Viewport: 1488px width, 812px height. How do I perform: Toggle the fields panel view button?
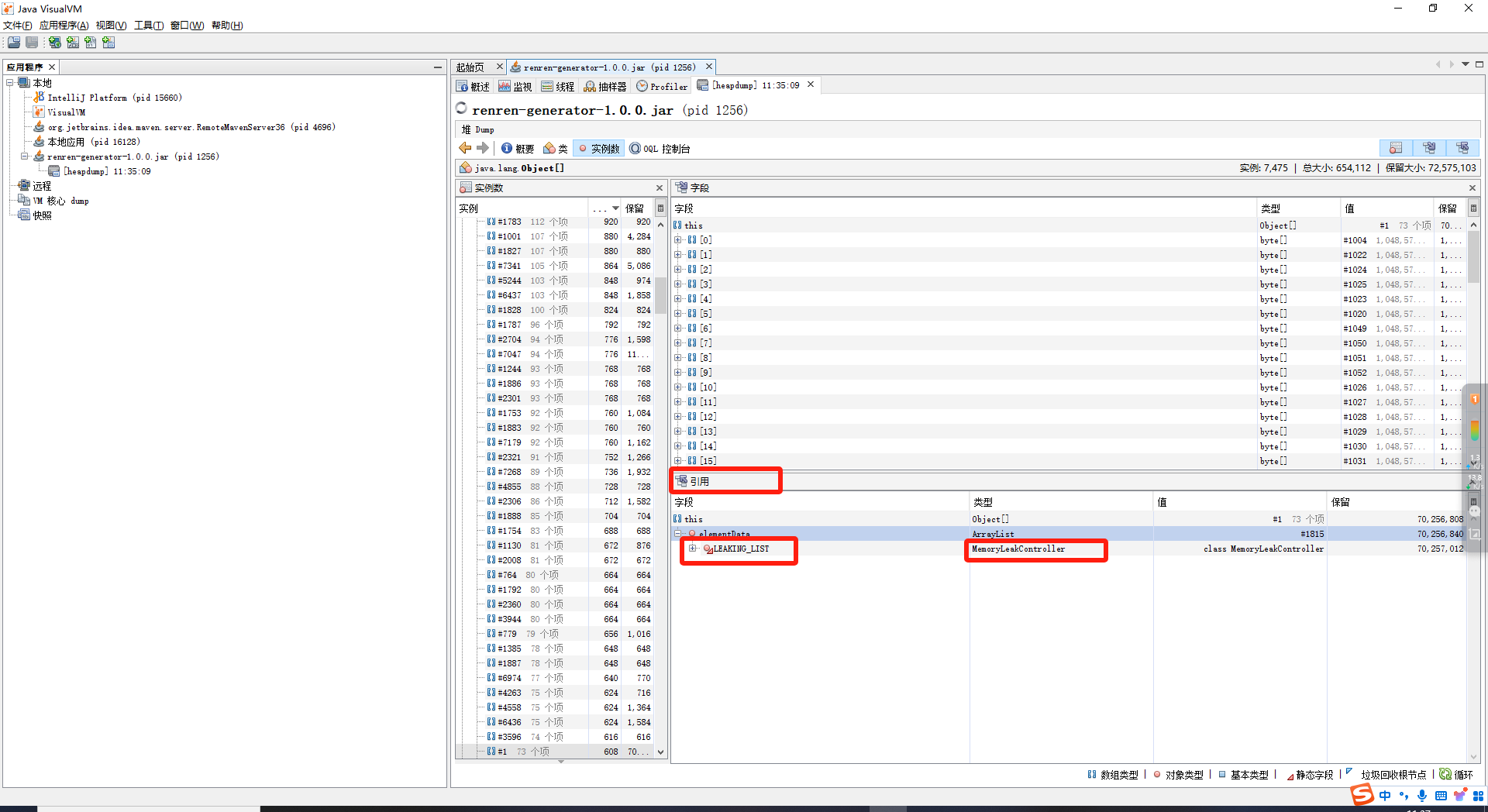[1429, 148]
